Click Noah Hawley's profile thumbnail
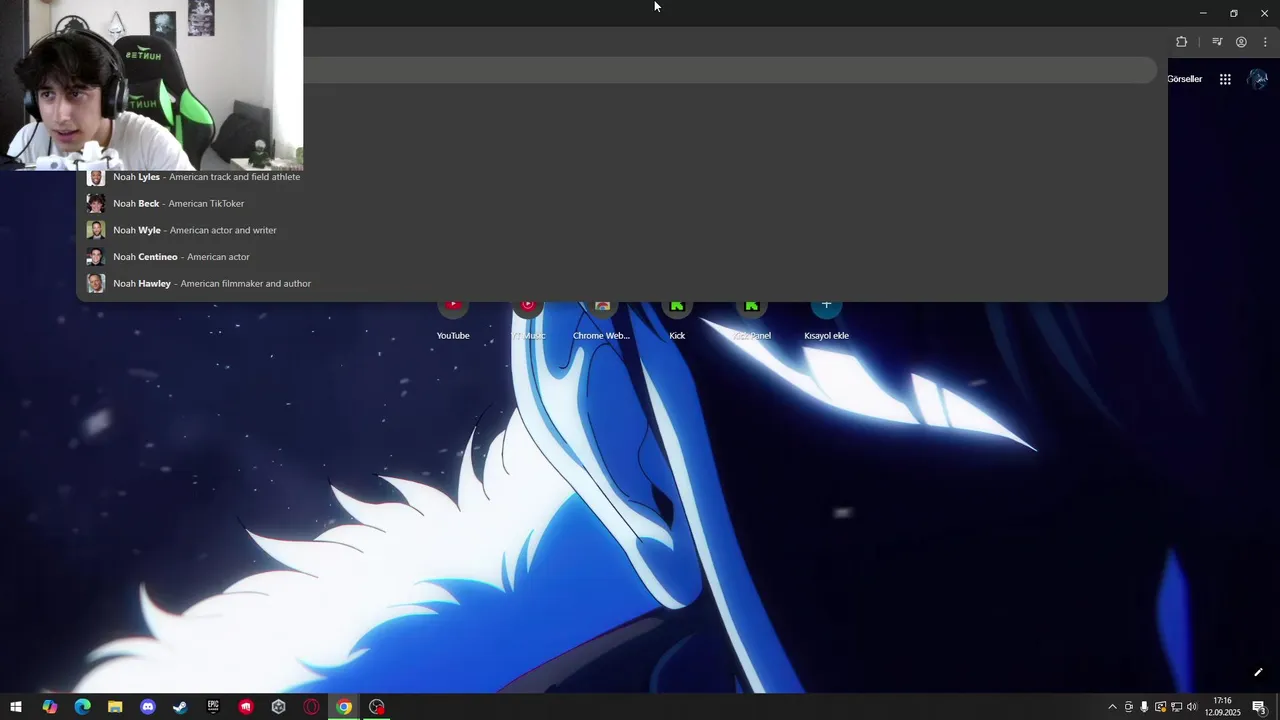1280x720 pixels. 96,283
